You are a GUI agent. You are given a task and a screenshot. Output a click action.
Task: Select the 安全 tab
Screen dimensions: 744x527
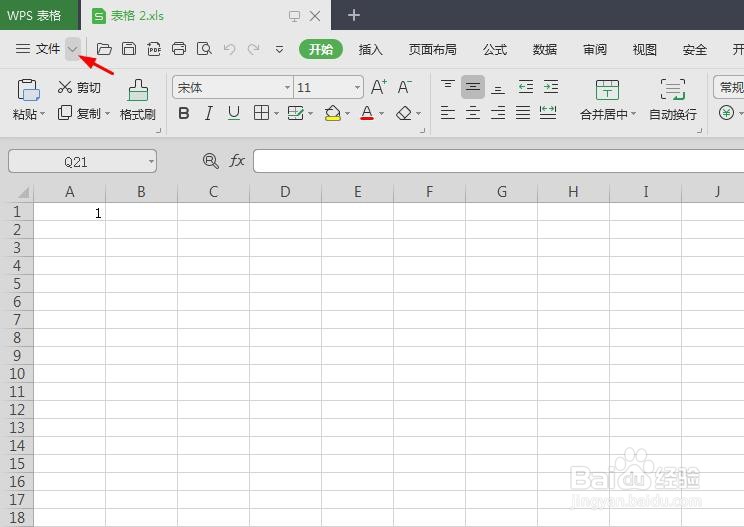coord(695,49)
